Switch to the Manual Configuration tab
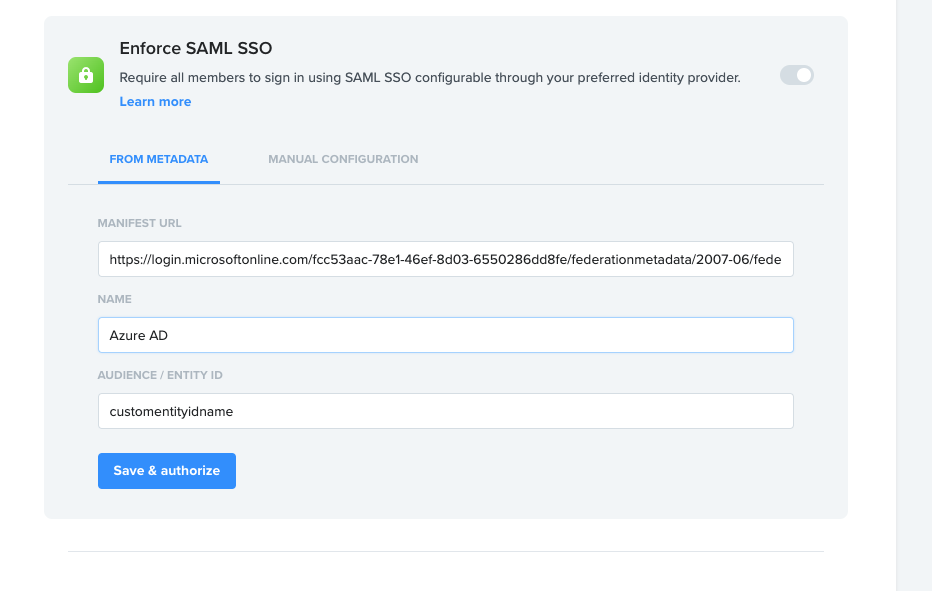Image resolution: width=932 pixels, height=591 pixels. tap(343, 159)
